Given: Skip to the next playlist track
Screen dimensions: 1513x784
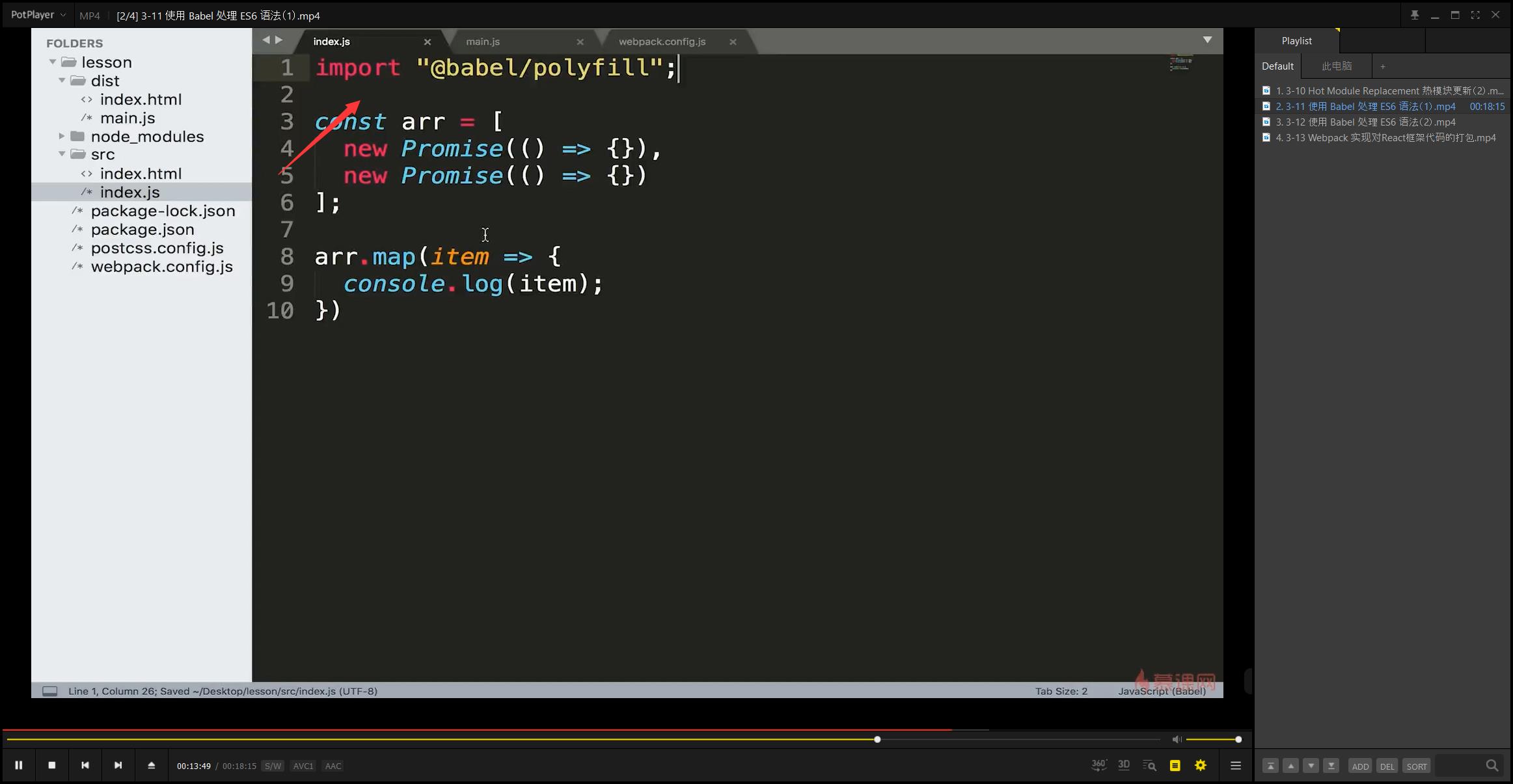Looking at the screenshot, I should [x=118, y=765].
